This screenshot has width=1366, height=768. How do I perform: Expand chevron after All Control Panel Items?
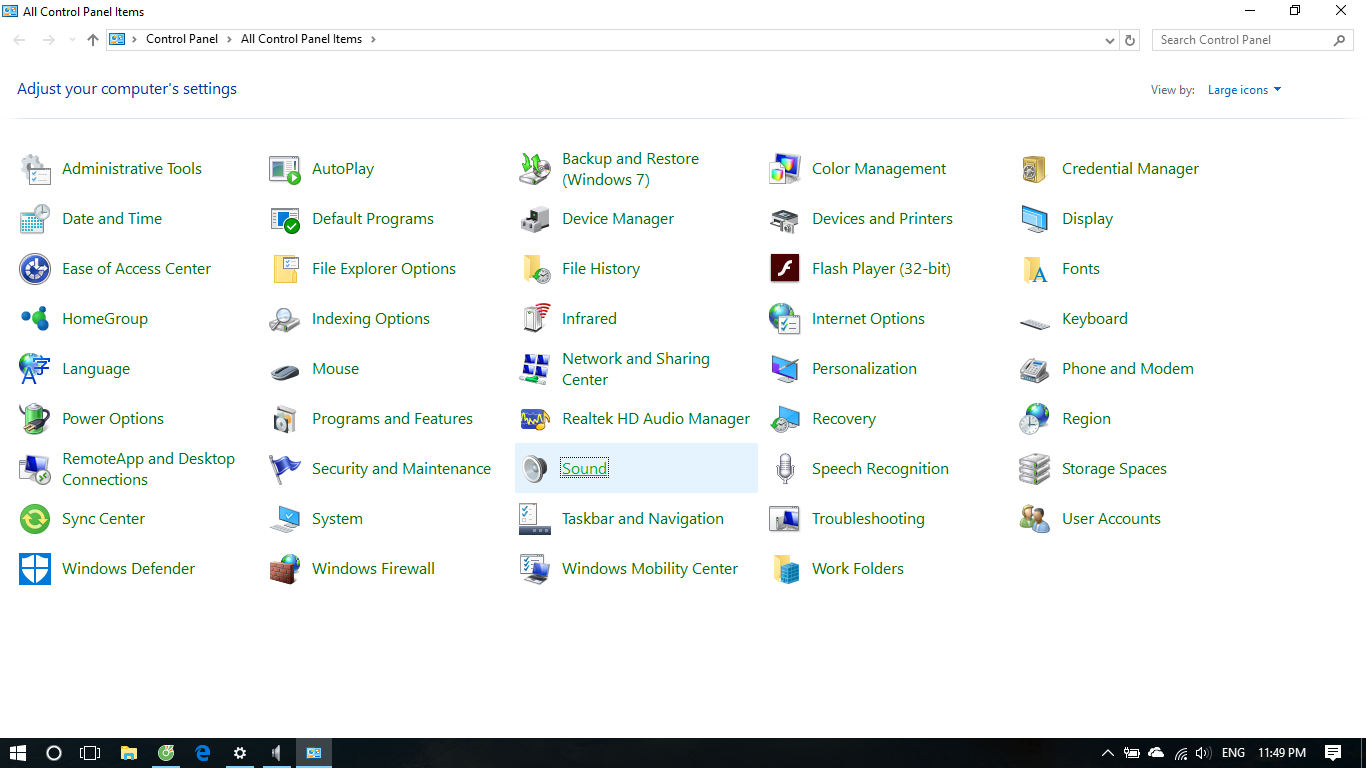click(x=373, y=39)
